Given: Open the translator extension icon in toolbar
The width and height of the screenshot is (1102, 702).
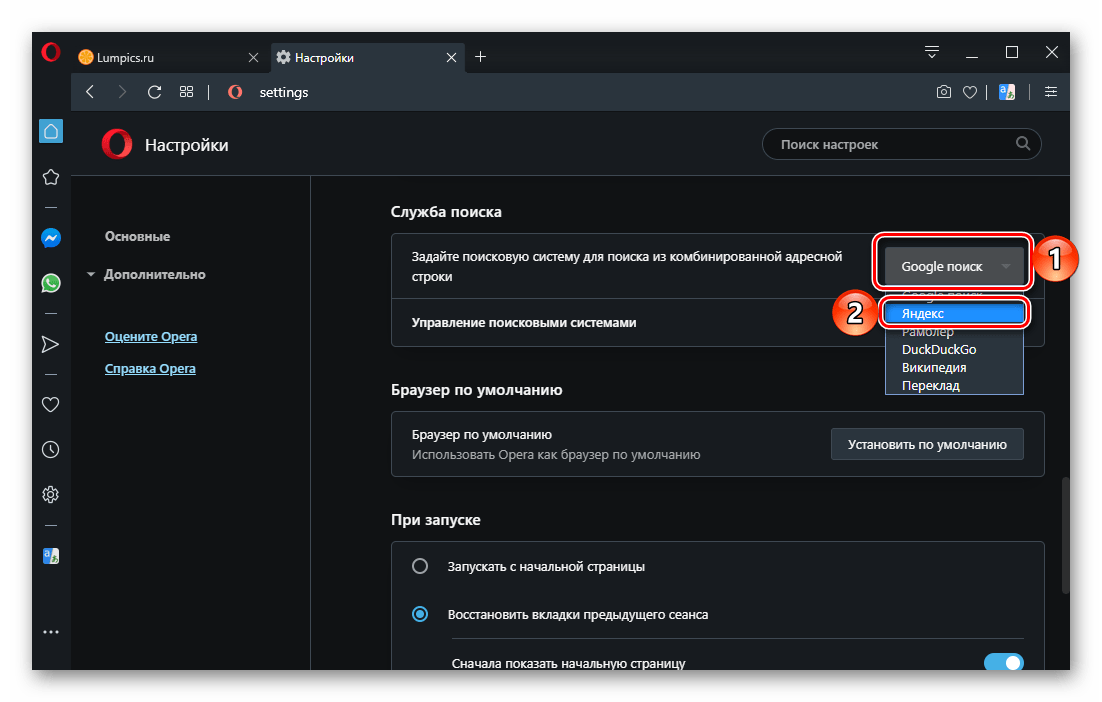Looking at the screenshot, I should tap(1007, 92).
